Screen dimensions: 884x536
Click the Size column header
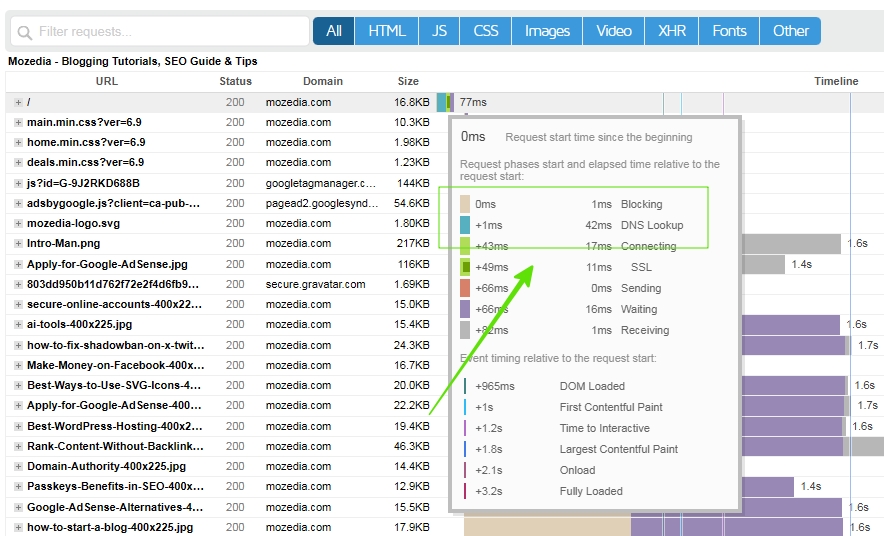(408, 81)
